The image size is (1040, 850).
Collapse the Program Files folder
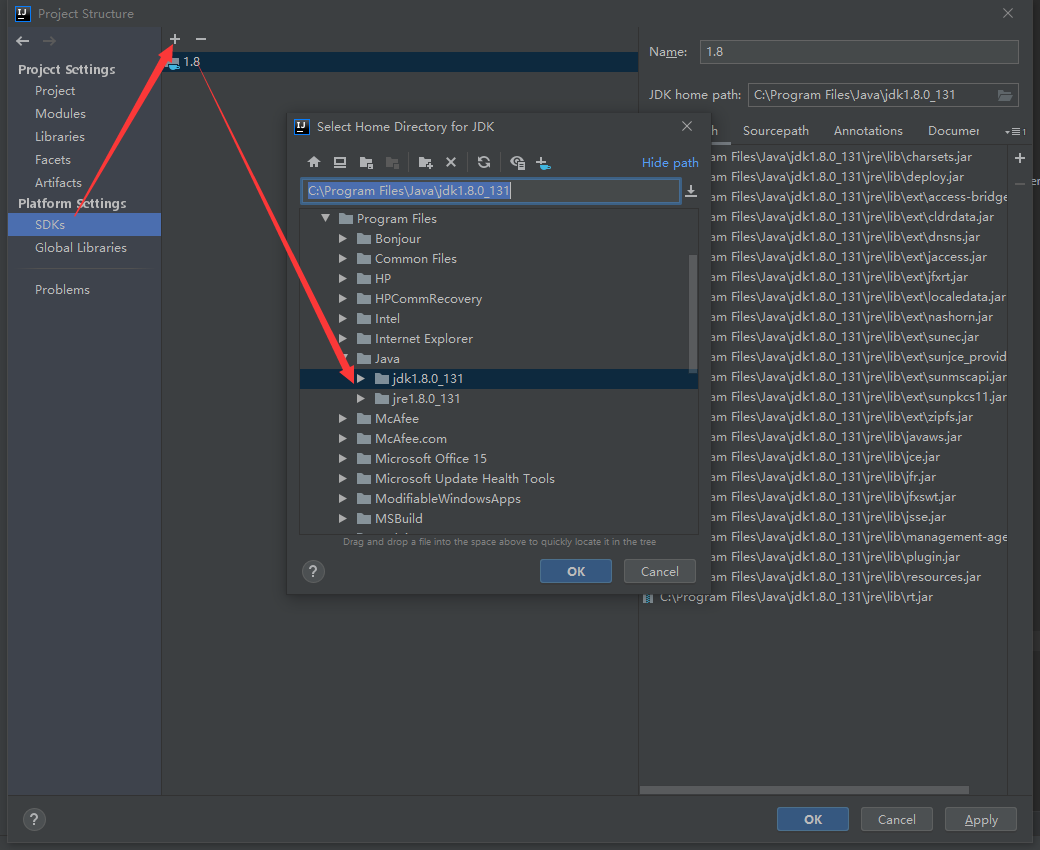pyautogui.click(x=326, y=218)
